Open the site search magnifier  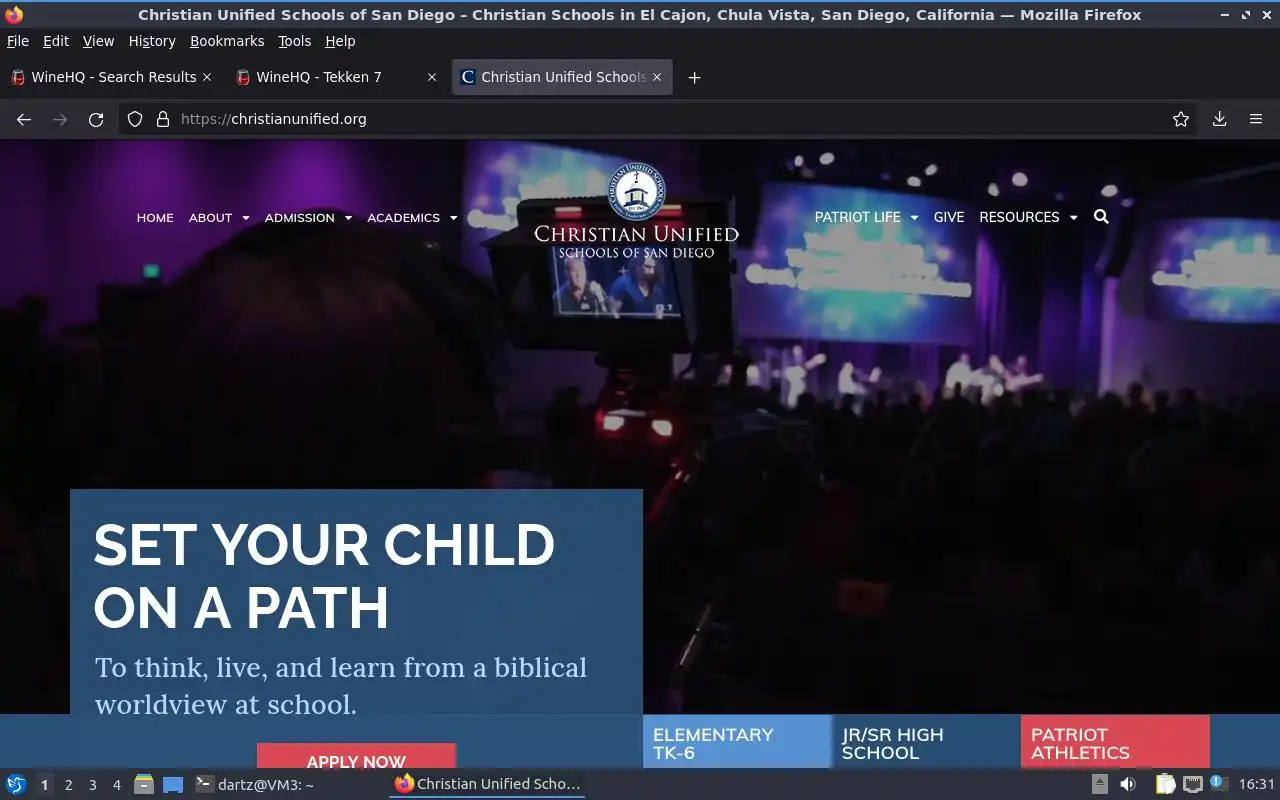click(1101, 217)
